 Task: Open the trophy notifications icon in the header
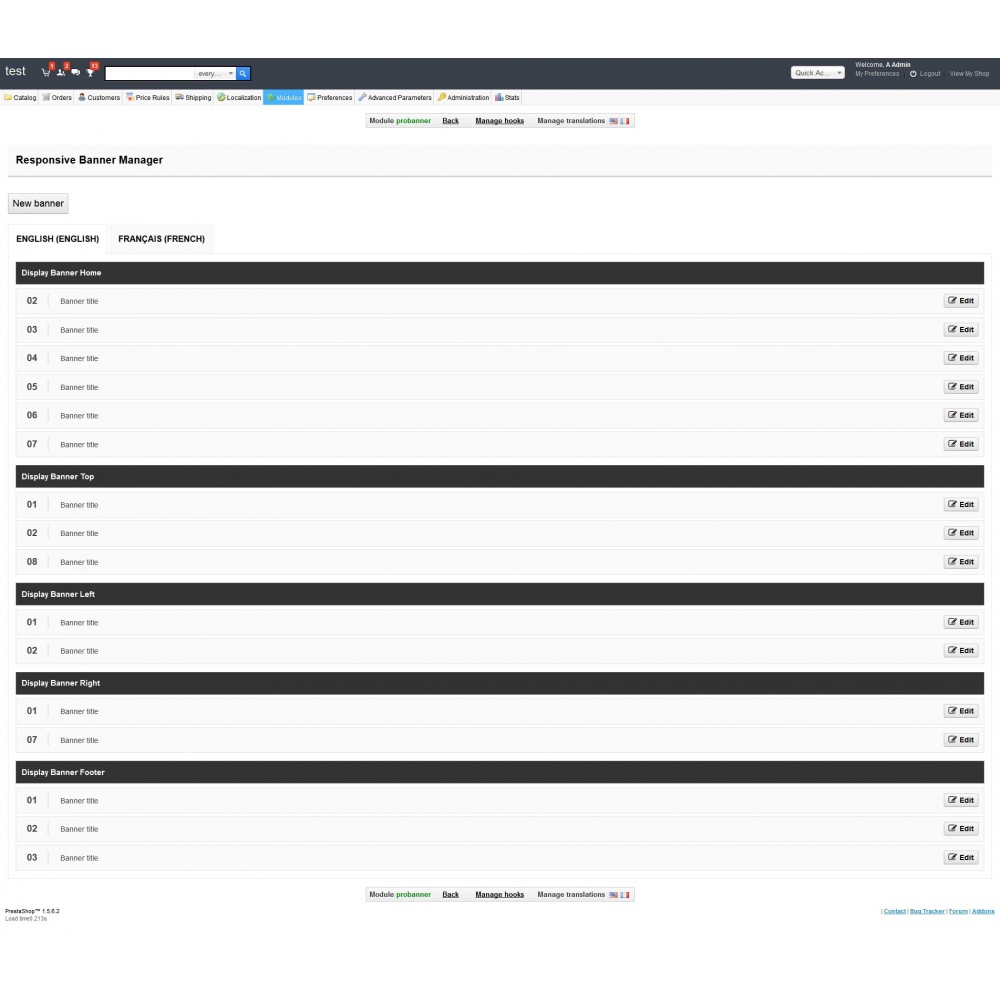point(91,73)
